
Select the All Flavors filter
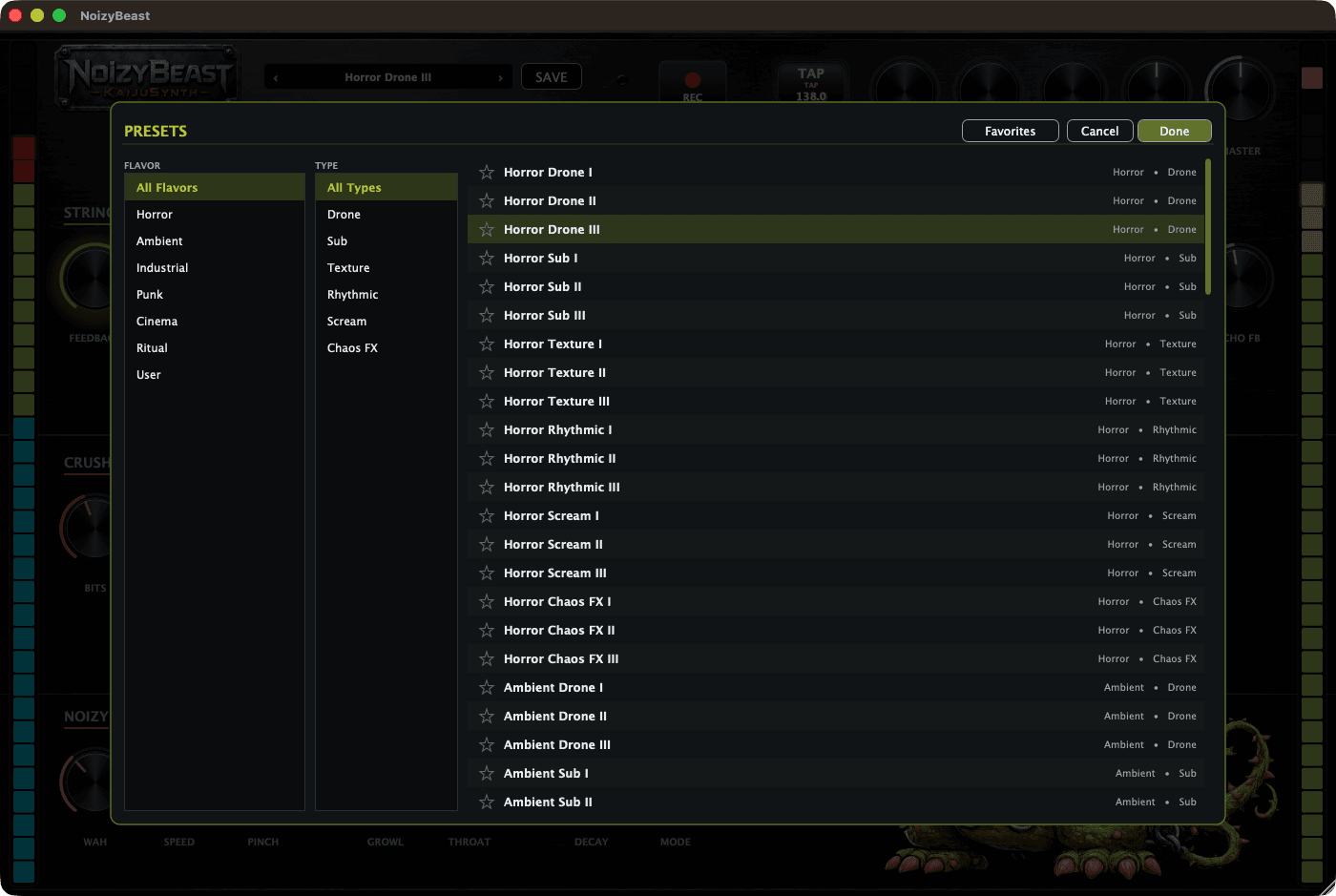click(x=215, y=188)
